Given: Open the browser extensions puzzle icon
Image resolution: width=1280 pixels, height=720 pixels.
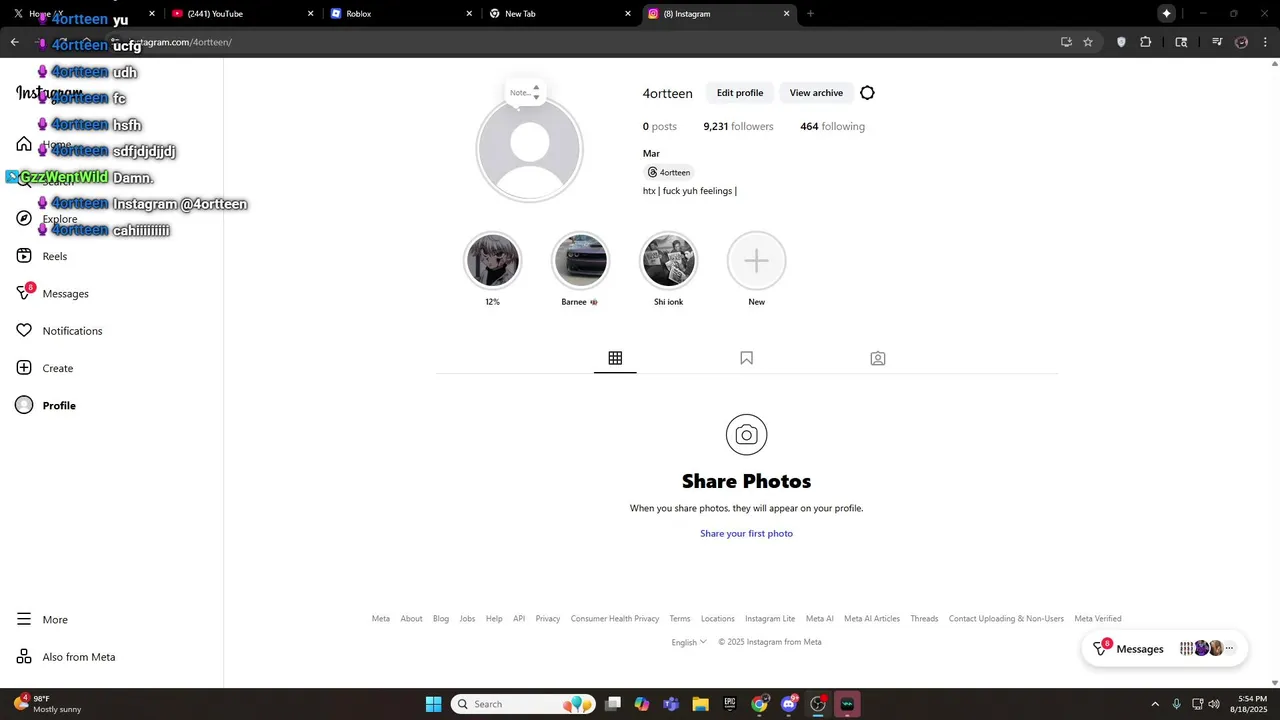Looking at the screenshot, I should click(1145, 42).
